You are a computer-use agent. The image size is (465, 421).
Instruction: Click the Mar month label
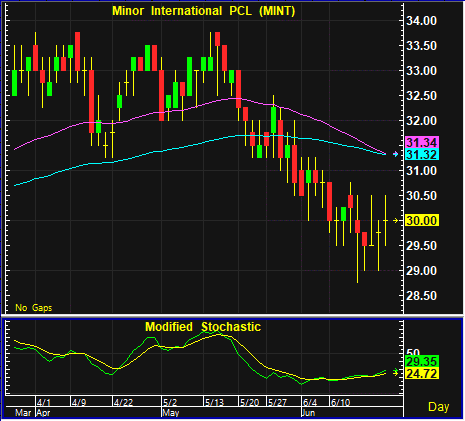coord(23,413)
